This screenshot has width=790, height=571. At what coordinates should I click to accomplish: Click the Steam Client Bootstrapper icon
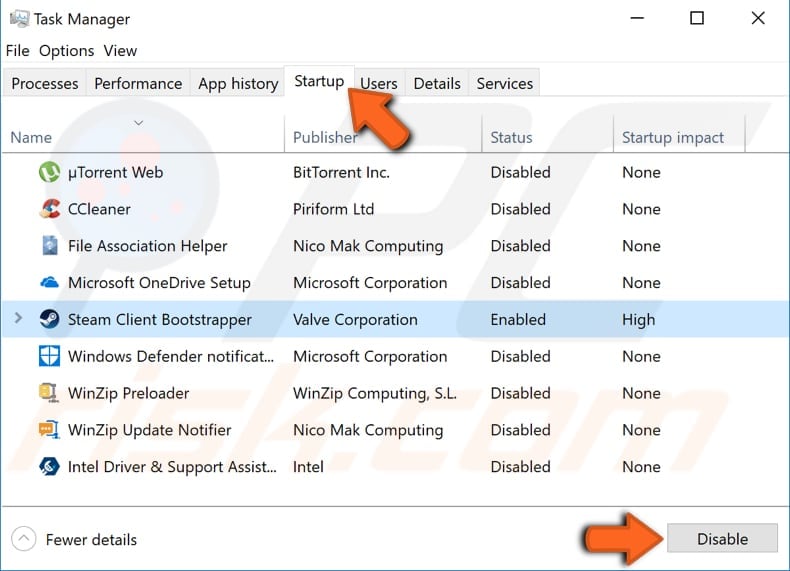(x=49, y=320)
